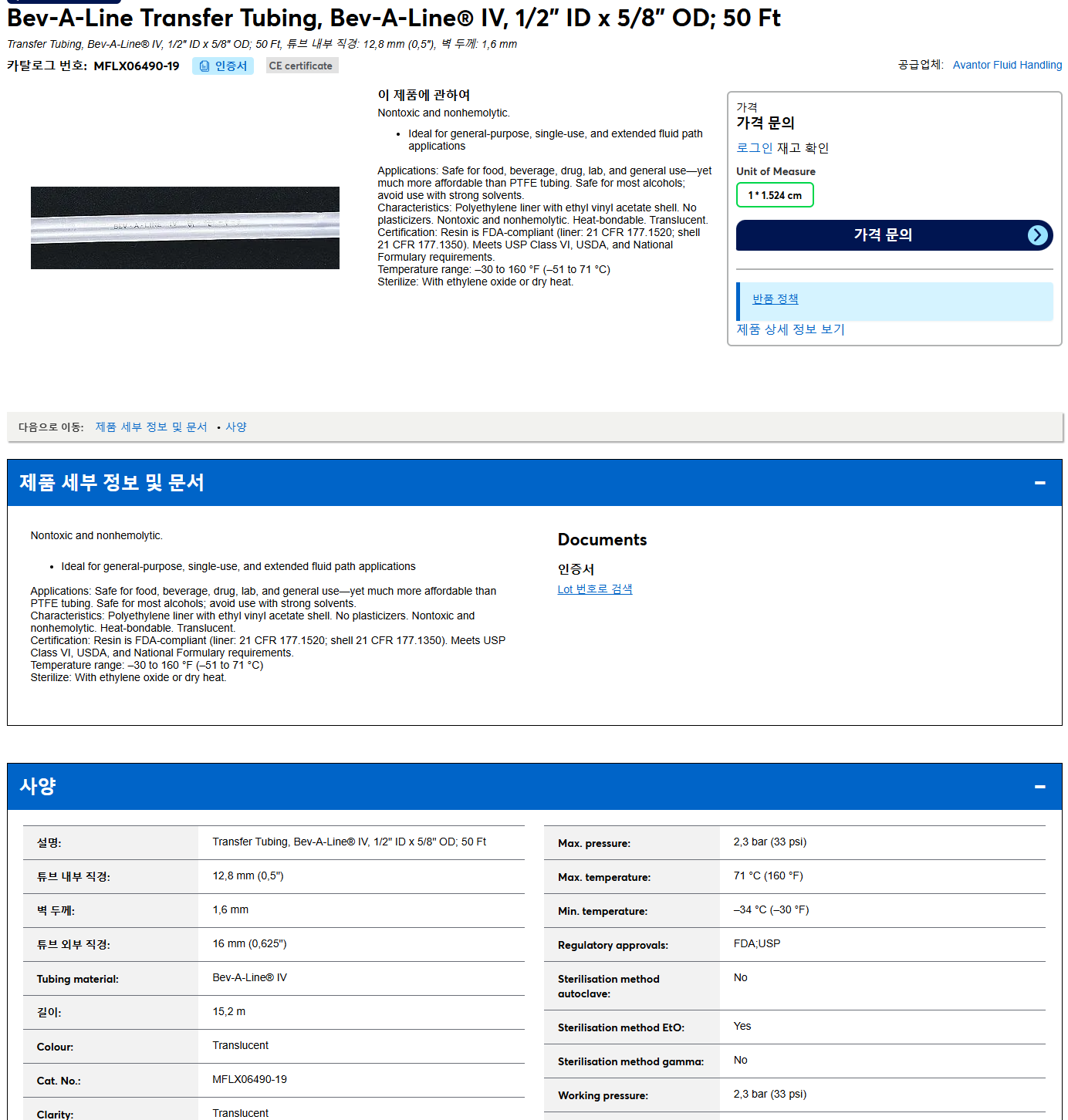Click the product title heading
This screenshot has height=1120, width=1068.
[394, 18]
